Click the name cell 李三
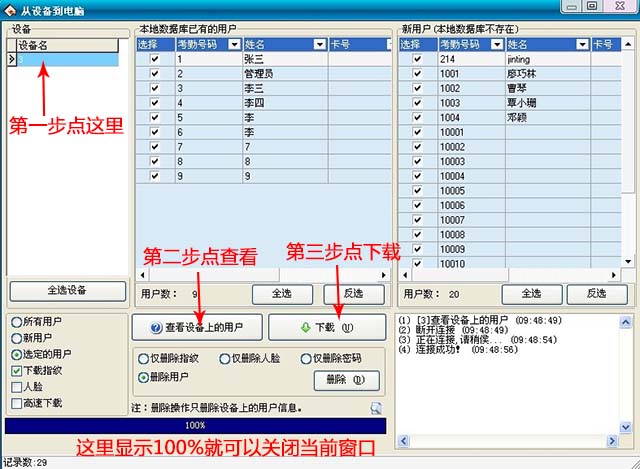Image resolution: width=640 pixels, height=469 pixels. click(285, 88)
